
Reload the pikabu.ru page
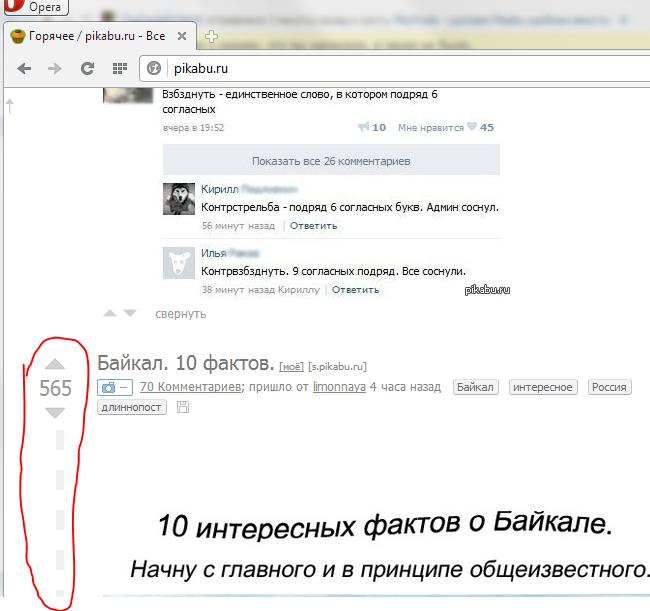[x=87, y=68]
